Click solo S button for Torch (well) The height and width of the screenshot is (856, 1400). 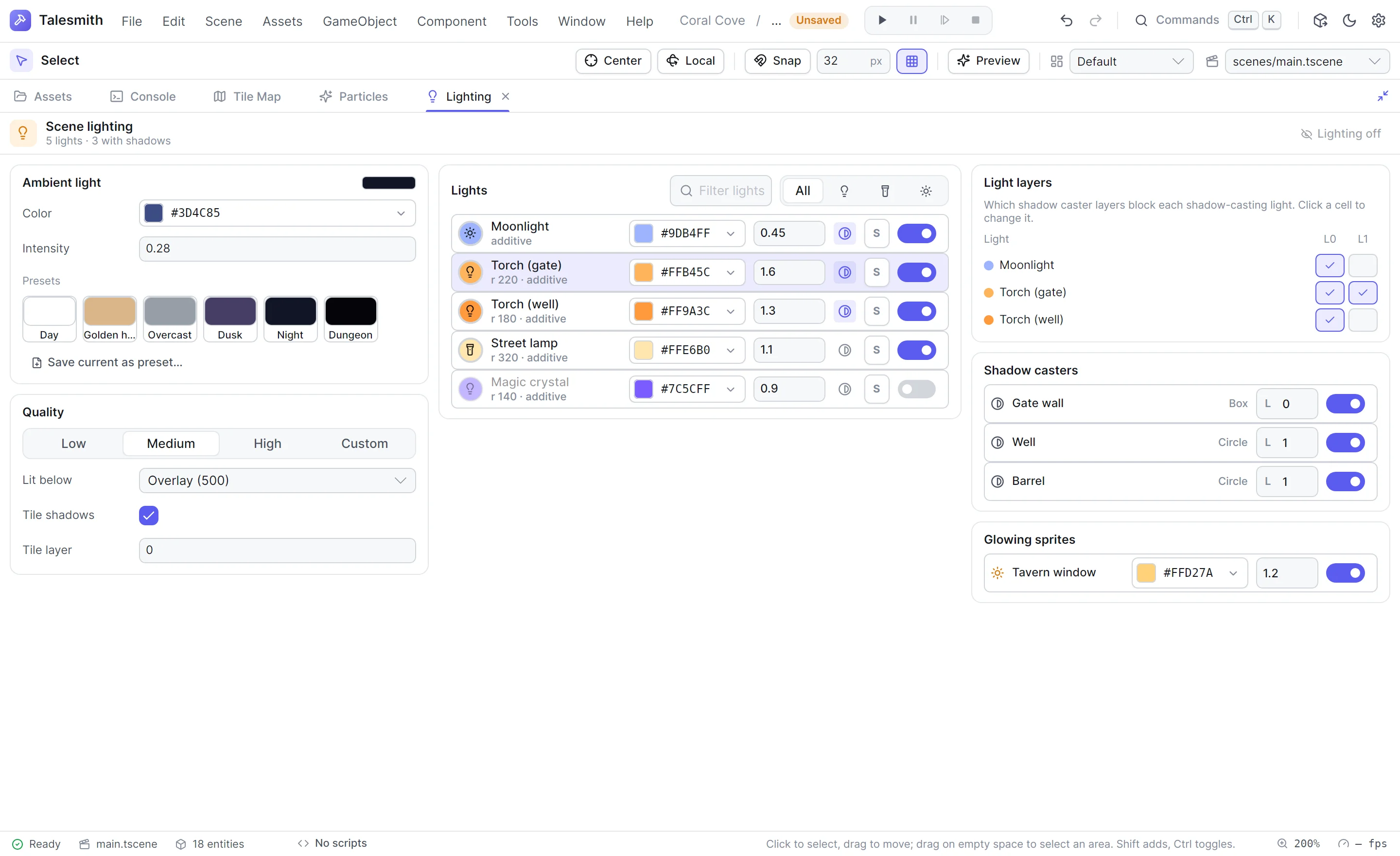pos(876,311)
